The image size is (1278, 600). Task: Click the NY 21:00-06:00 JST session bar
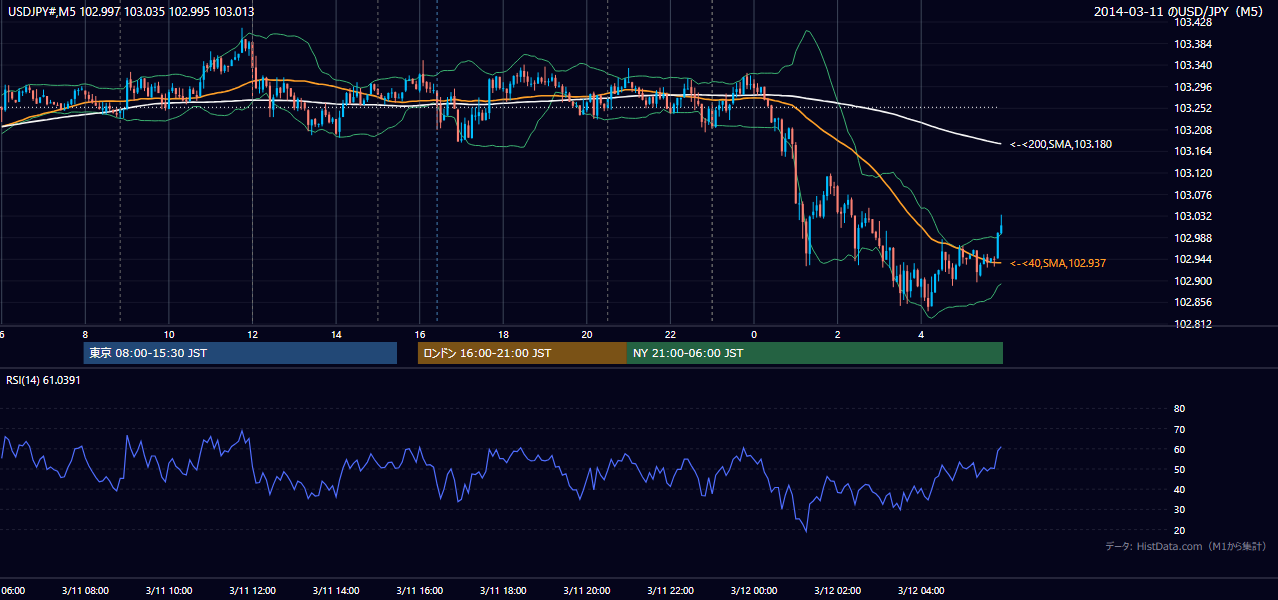[x=815, y=353]
